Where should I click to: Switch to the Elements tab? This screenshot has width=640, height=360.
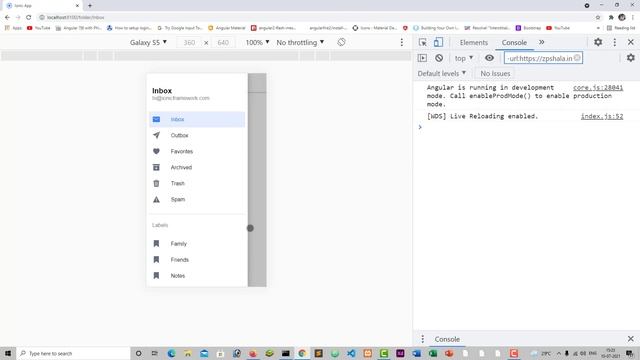tap(473, 42)
